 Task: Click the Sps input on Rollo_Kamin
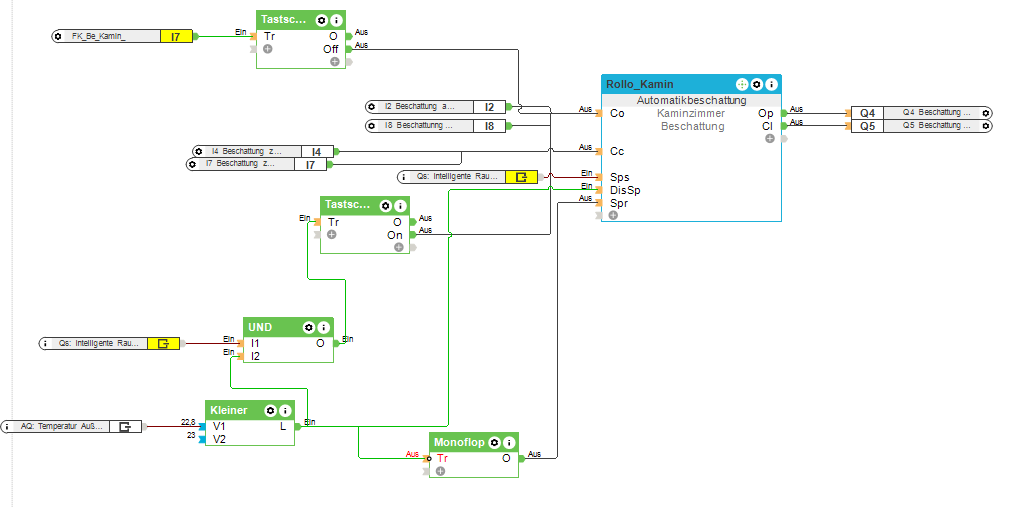pos(620,177)
